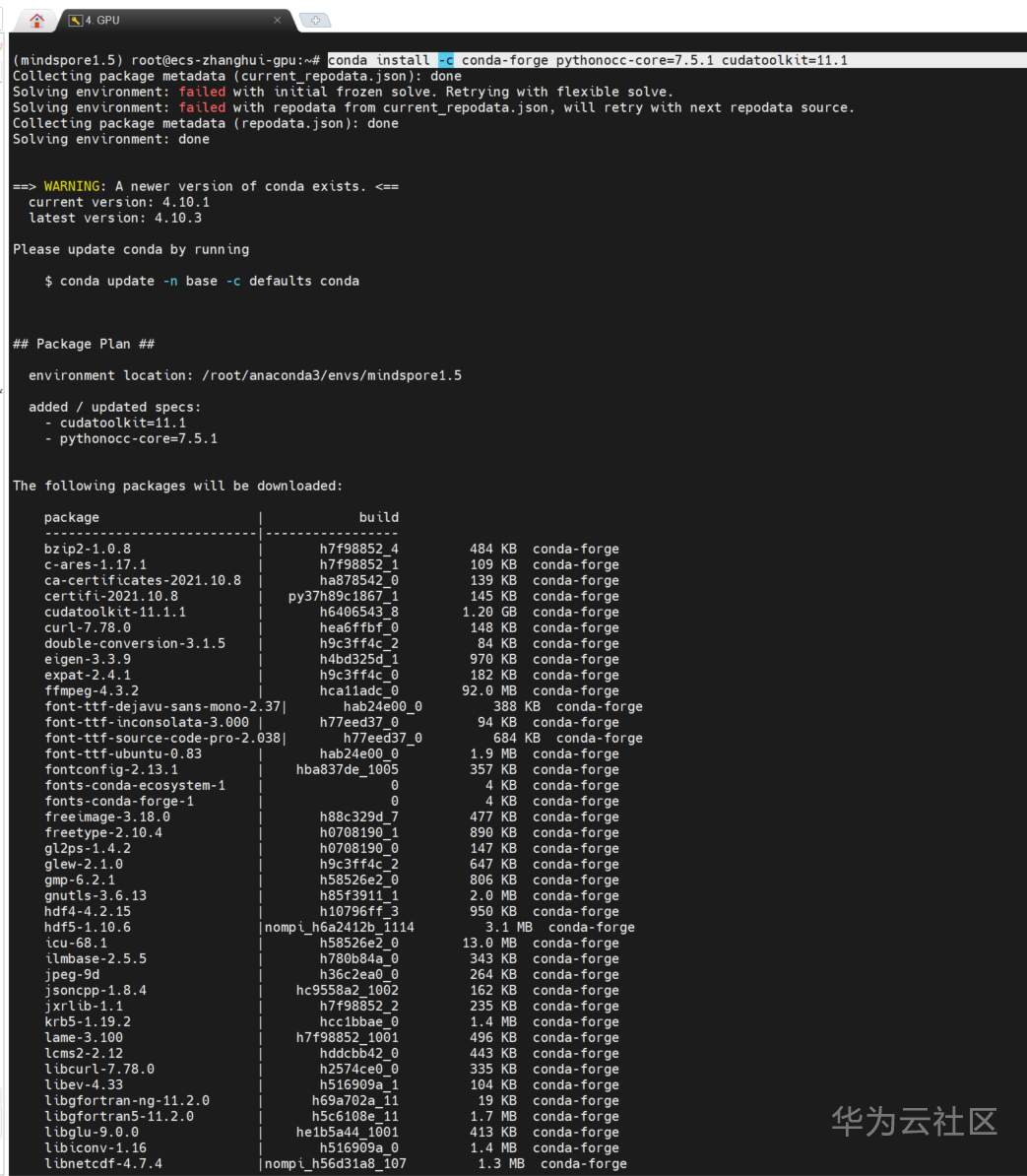
Task: Open the Home tab icon
Action: [37, 20]
